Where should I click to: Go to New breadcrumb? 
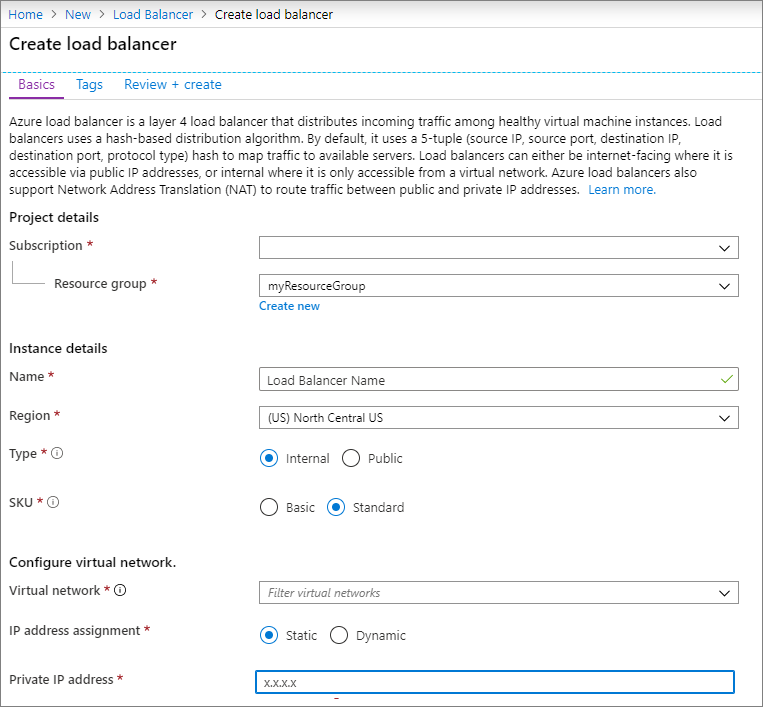[78, 15]
